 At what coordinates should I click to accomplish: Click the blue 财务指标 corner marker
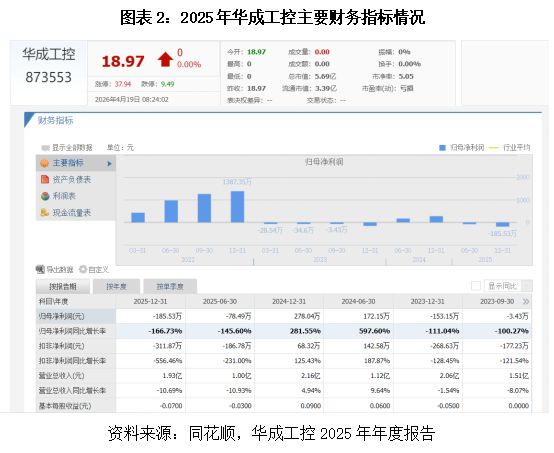pos(29,120)
